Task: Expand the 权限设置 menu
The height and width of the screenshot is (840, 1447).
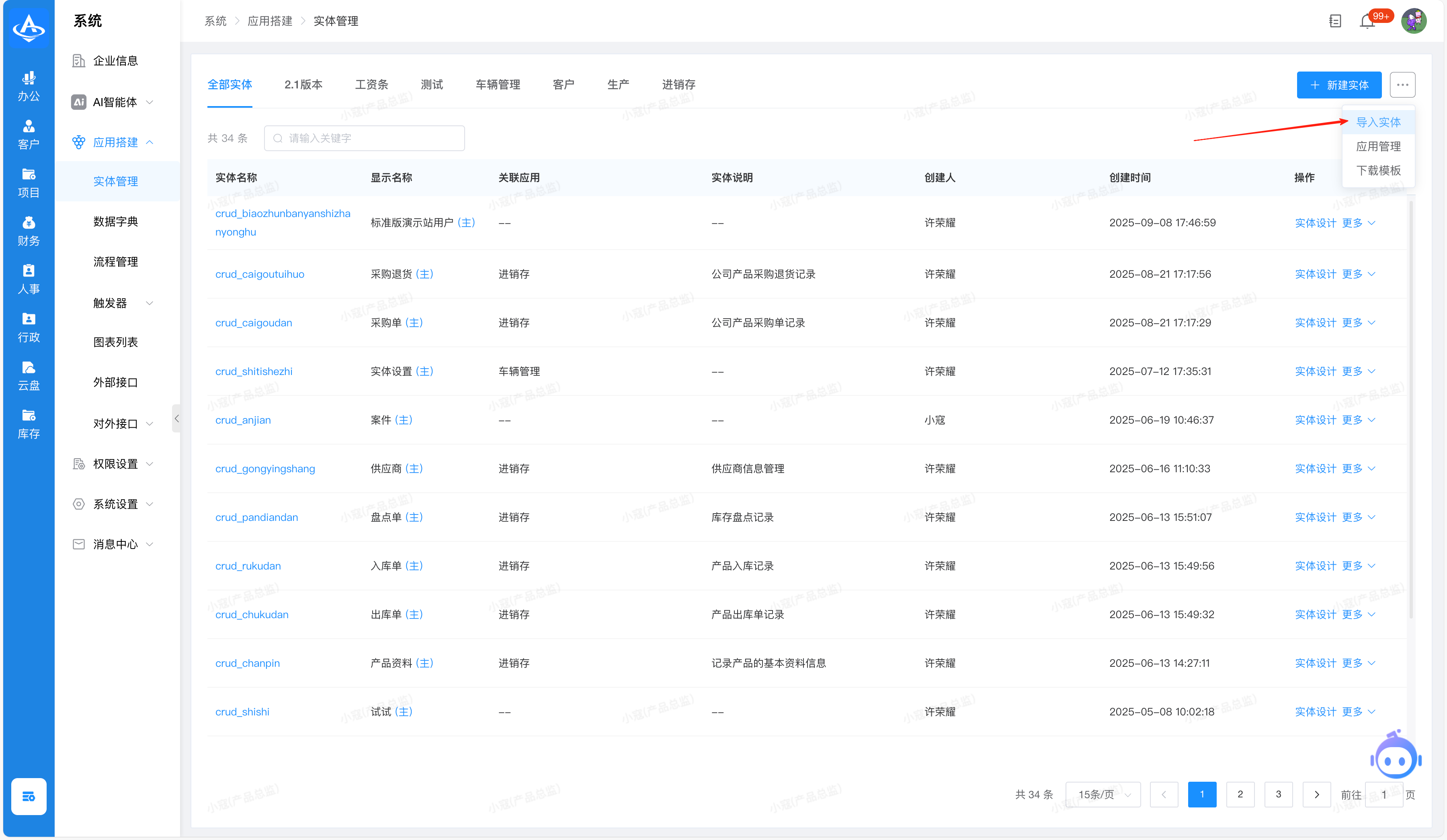Action: coord(115,464)
